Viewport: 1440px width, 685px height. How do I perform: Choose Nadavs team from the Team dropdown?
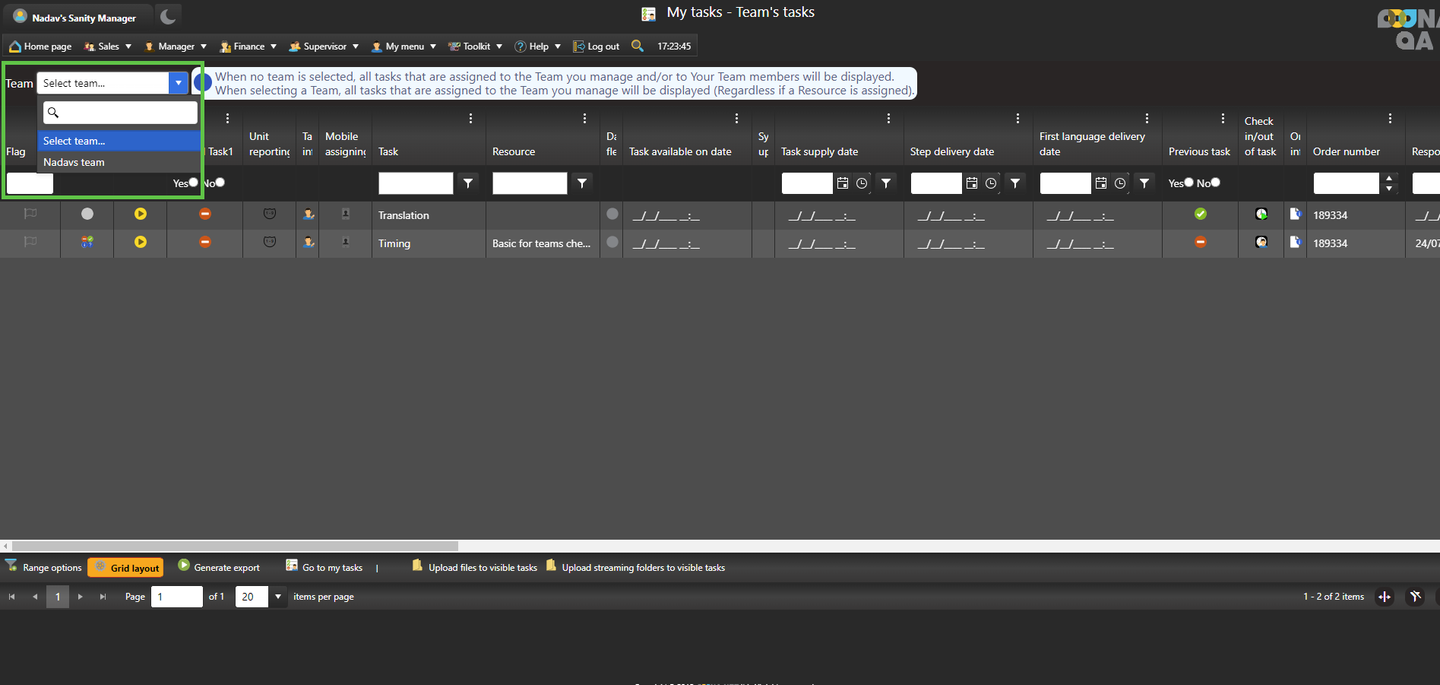pyautogui.click(x=74, y=162)
